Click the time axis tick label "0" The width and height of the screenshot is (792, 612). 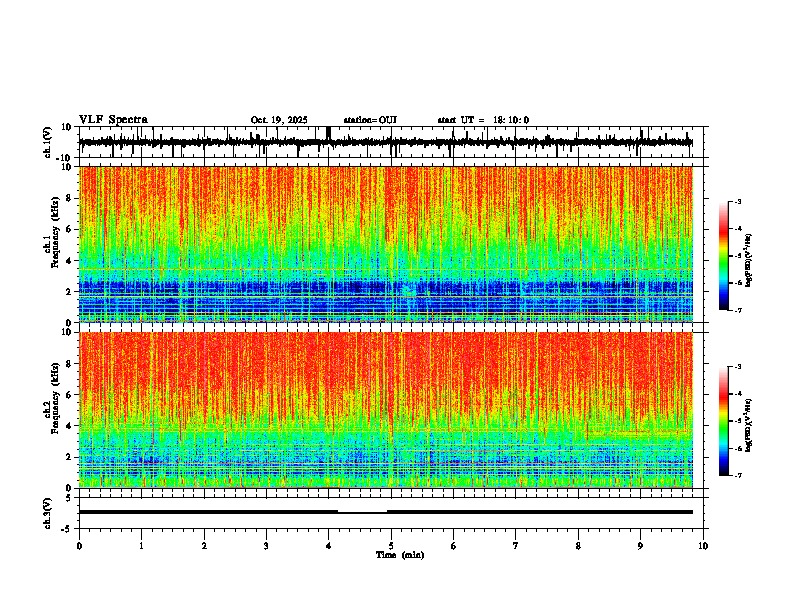[79, 546]
